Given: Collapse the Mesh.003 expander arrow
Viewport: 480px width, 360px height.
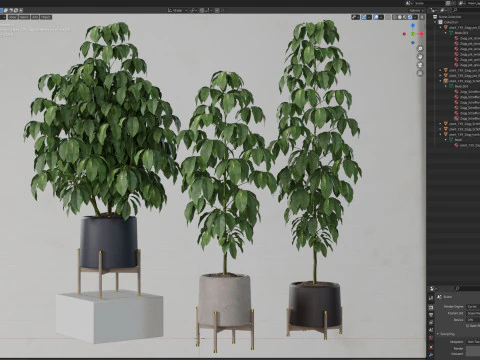Looking at the screenshot, I should pyautogui.click(x=445, y=33).
